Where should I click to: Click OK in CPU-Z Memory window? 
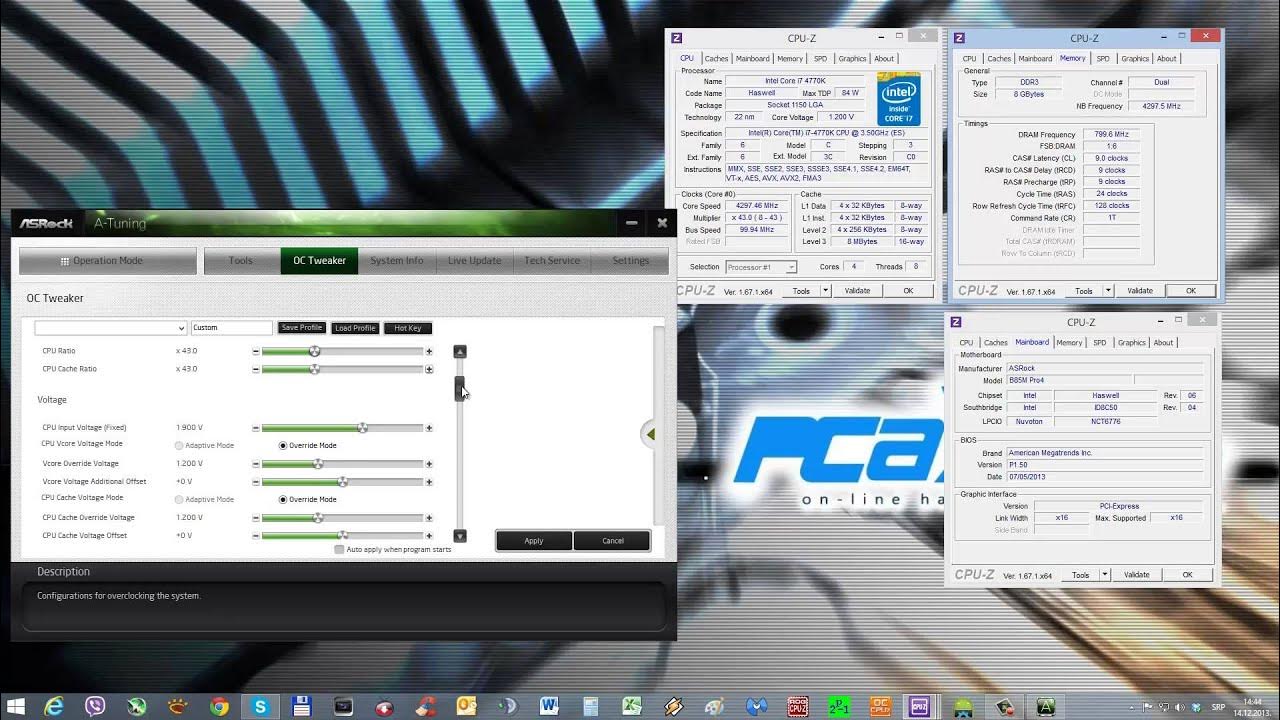coord(1191,291)
